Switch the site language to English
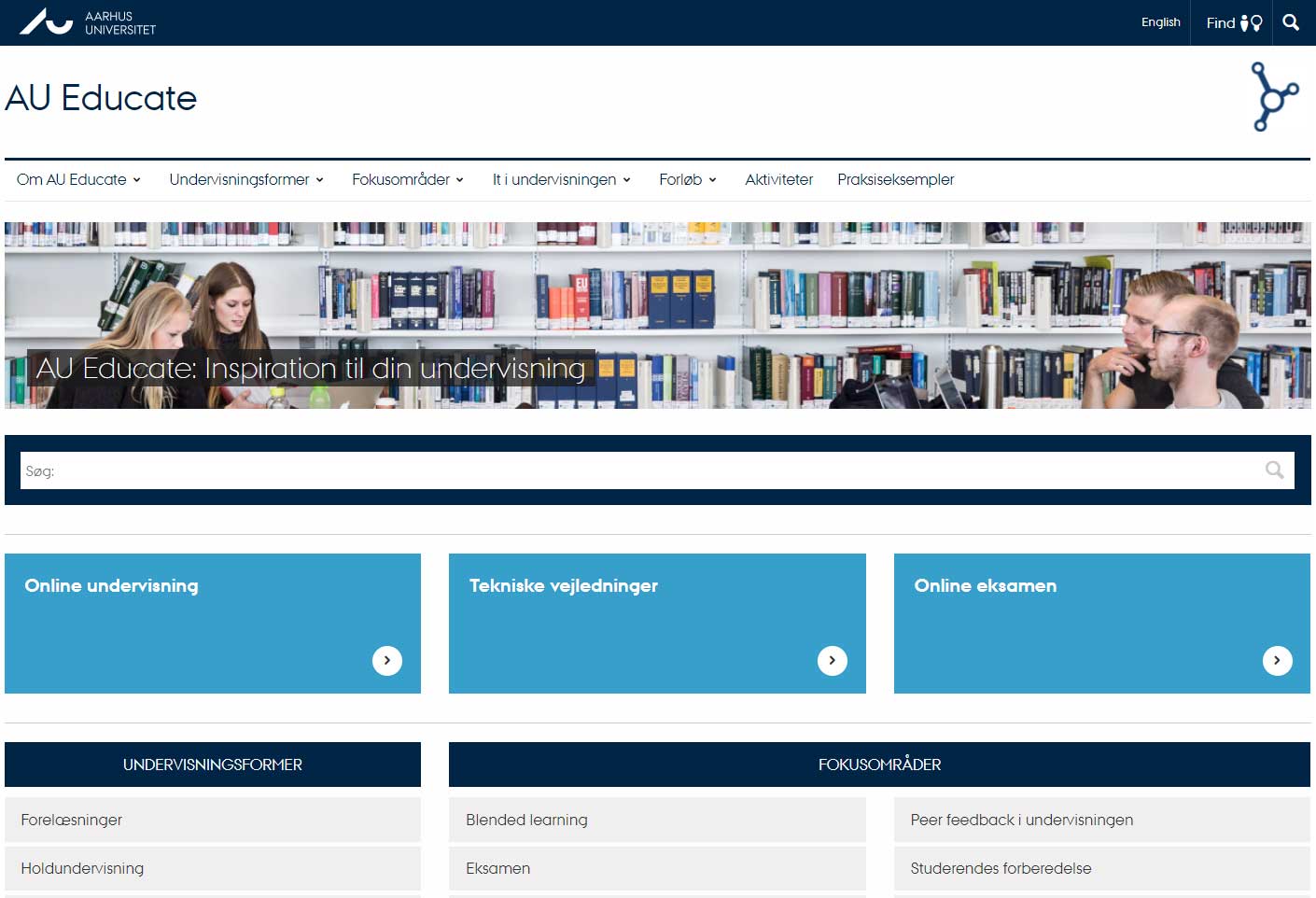Viewport: 1316px width, 898px height. click(1160, 22)
